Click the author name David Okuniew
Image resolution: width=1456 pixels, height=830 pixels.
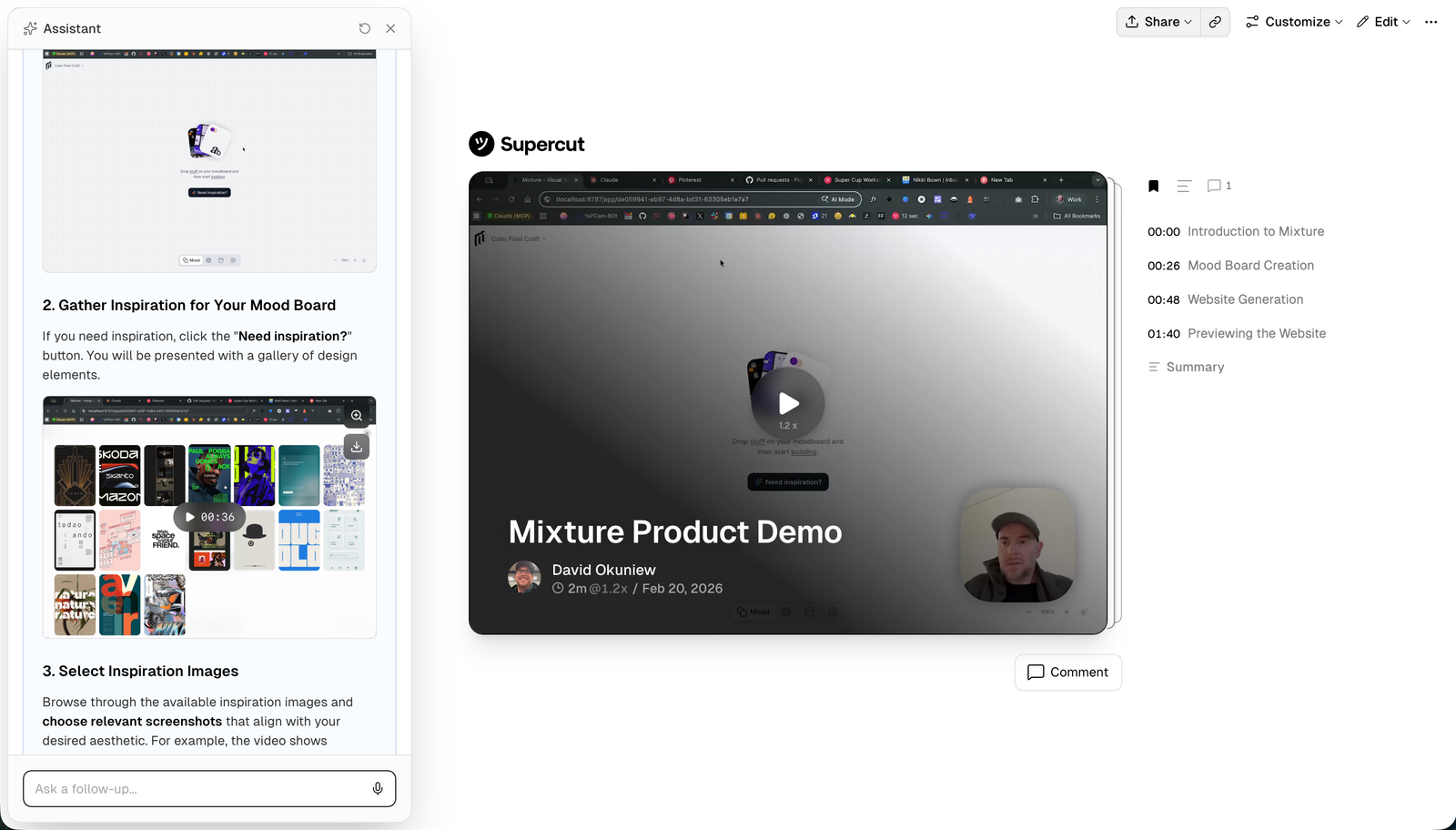pyautogui.click(x=603, y=570)
